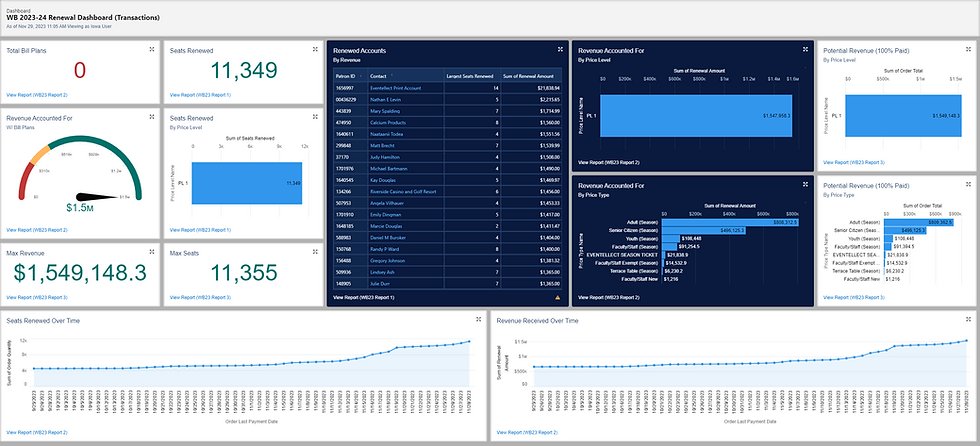Open View Report under Seats Renewed Over Time
Viewport: 980px width, 446px height.
click(37, 432)
